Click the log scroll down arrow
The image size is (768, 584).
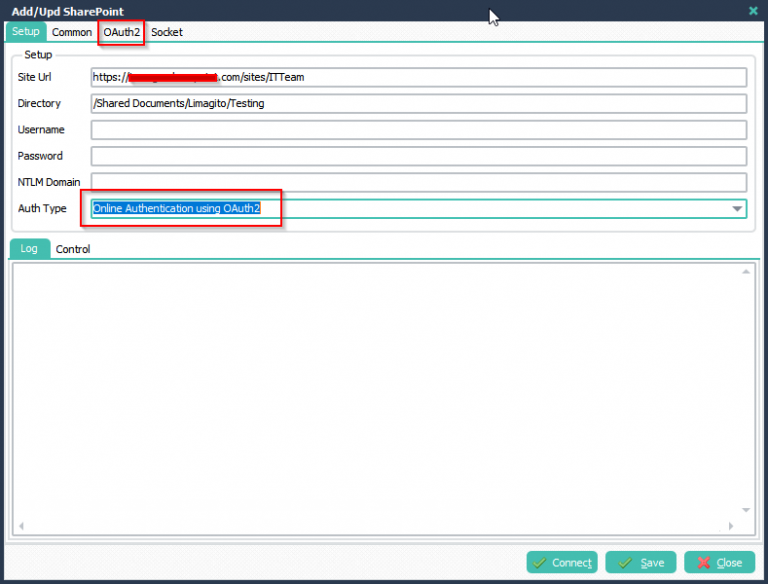point(746,510)
